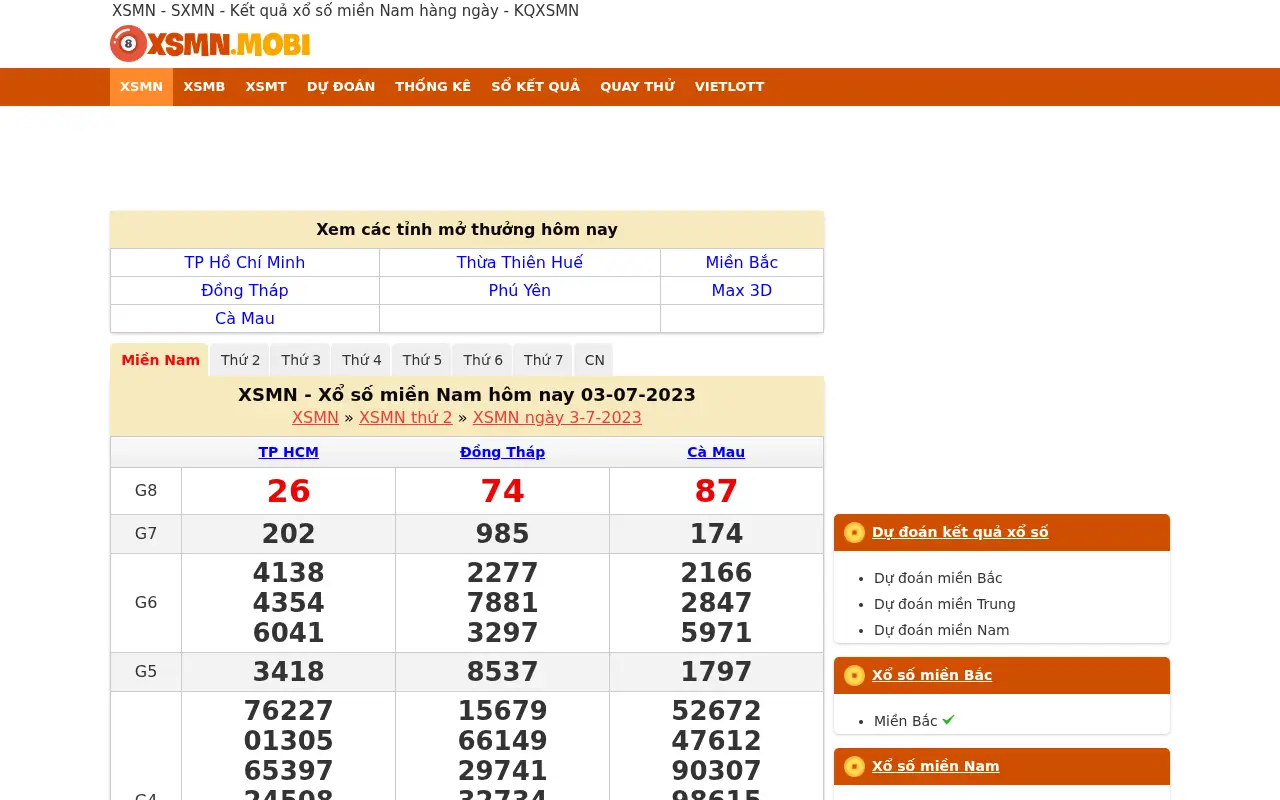Open Dự đoán miền Nam in the sidebar
The image size is (1280, 800).
pyautogui.click(x=942, y=630)
